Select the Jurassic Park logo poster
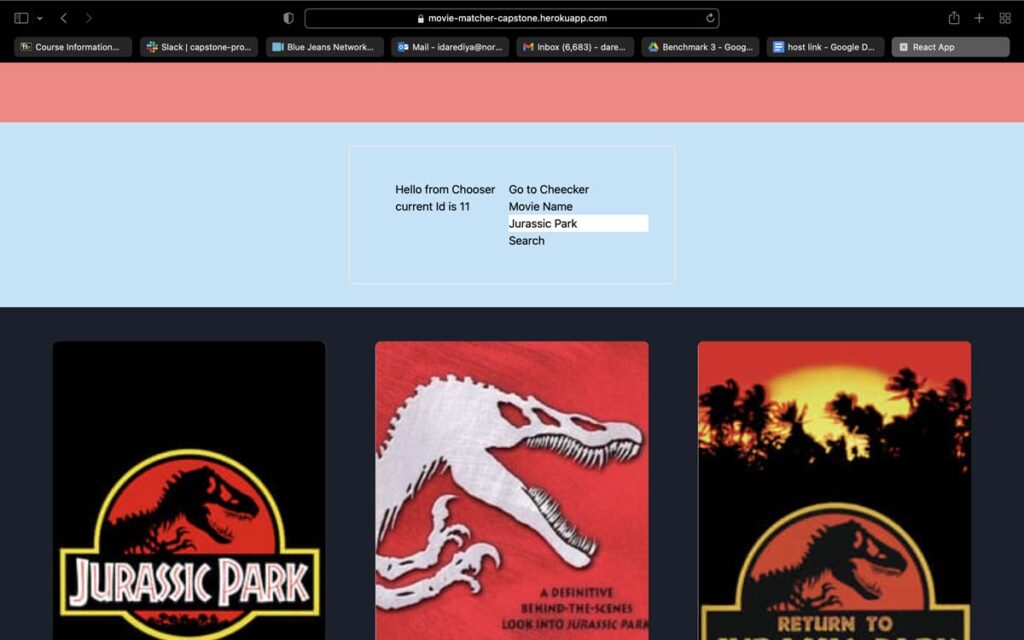Screen dimensions: 1024x640 point(189,490)
